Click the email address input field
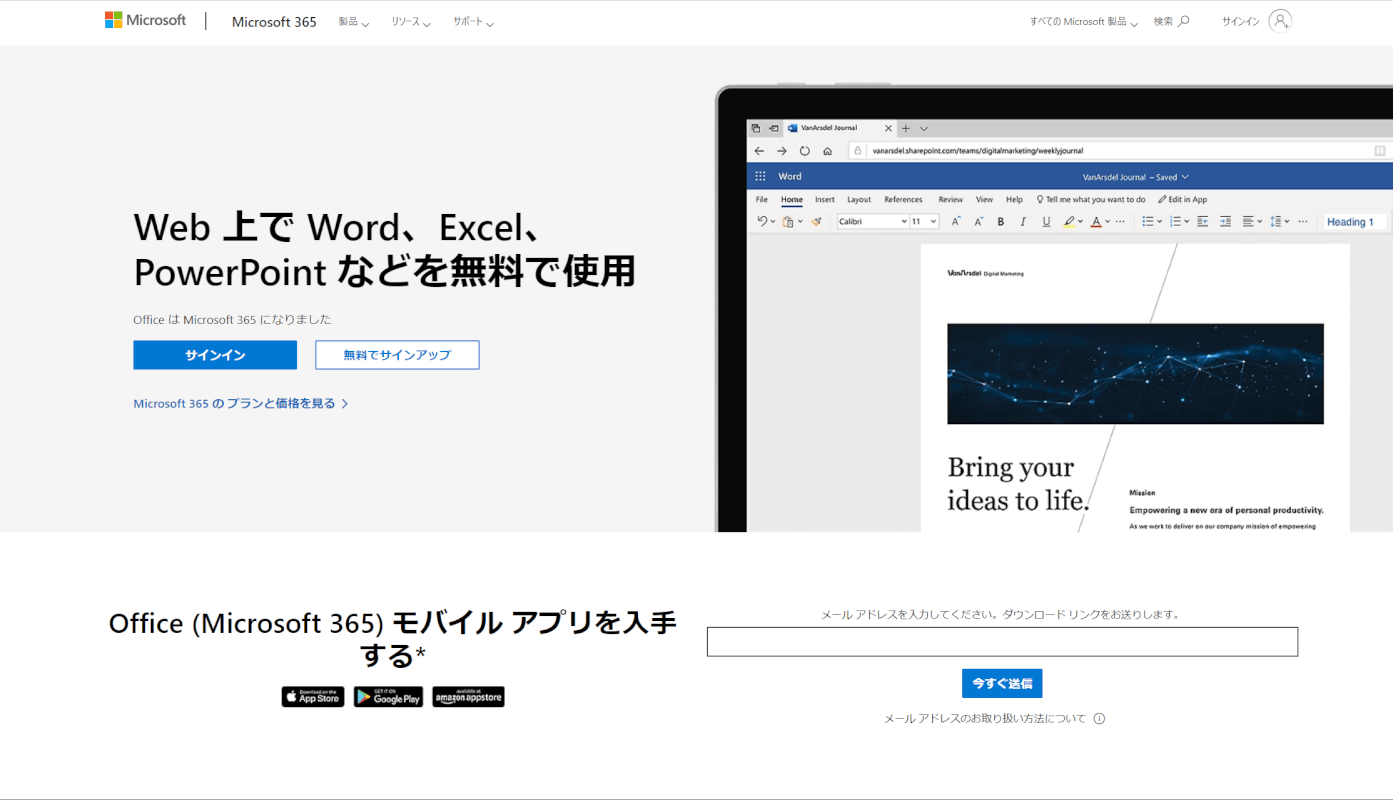 pos(1002,642)
